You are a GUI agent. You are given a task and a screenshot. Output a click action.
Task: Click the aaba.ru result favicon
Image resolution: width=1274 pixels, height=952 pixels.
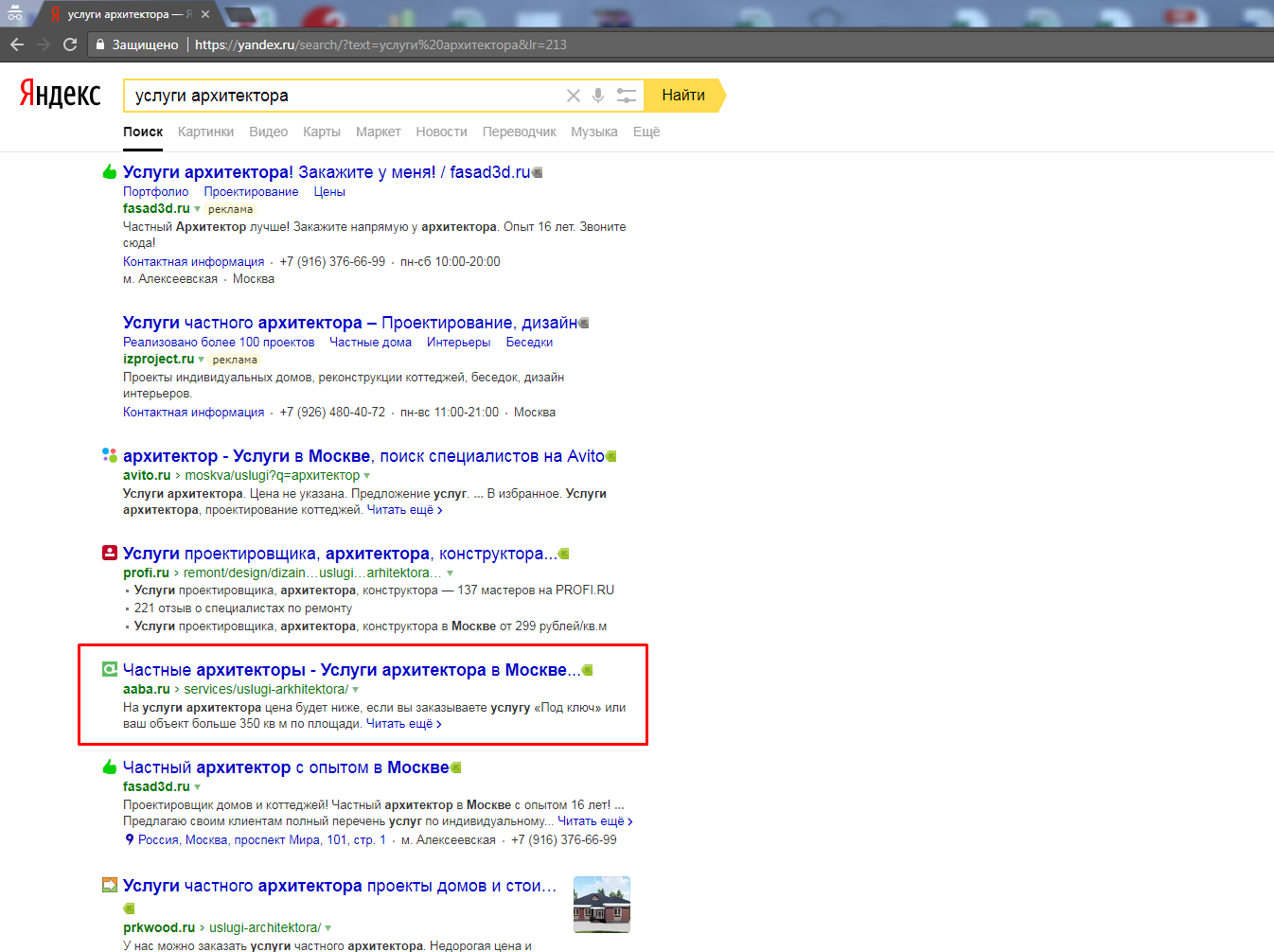(110, 669)
